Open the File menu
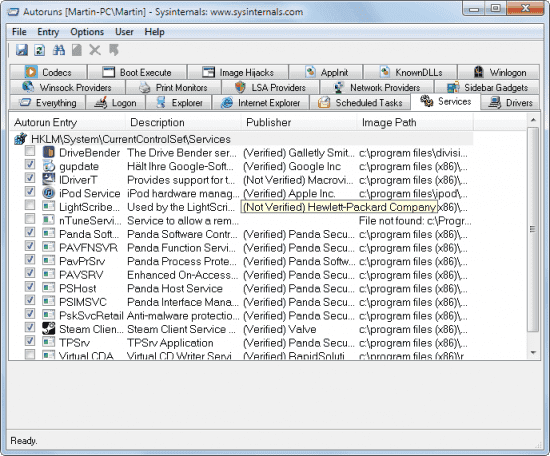 tap(19, 32)
